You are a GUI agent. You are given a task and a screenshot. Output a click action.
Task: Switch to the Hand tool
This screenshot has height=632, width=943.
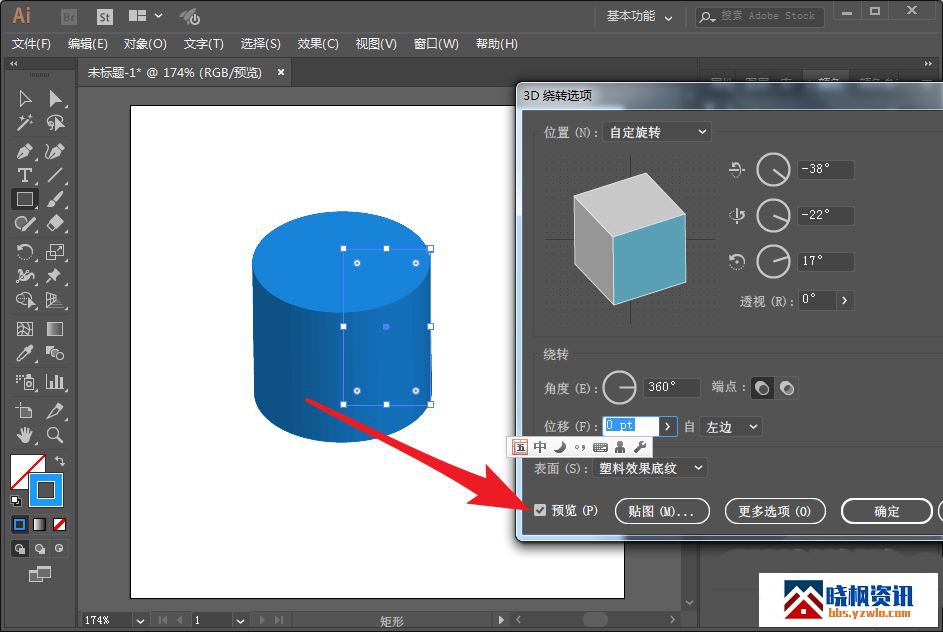(25, 435)
